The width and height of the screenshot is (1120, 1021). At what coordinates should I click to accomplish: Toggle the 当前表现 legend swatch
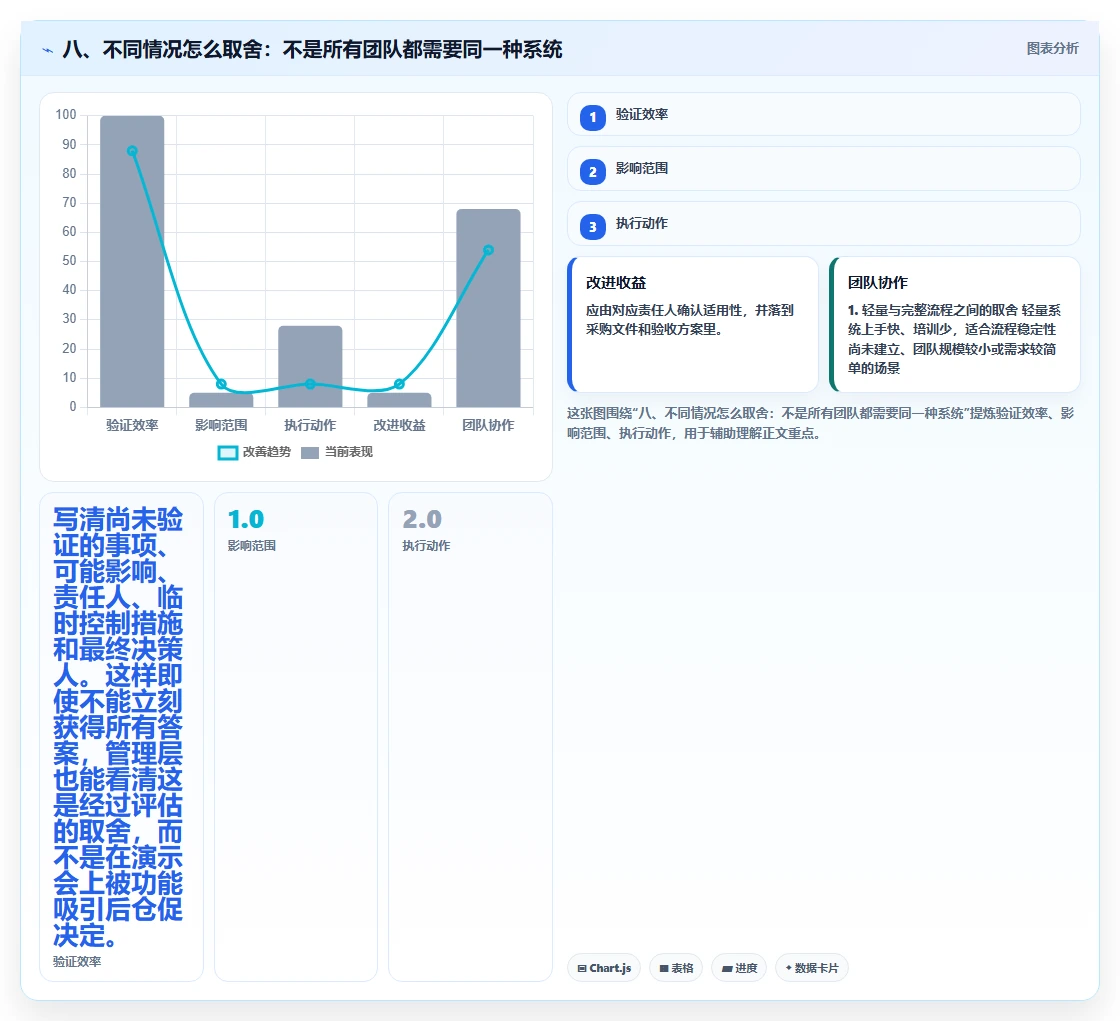click(309, 452)
